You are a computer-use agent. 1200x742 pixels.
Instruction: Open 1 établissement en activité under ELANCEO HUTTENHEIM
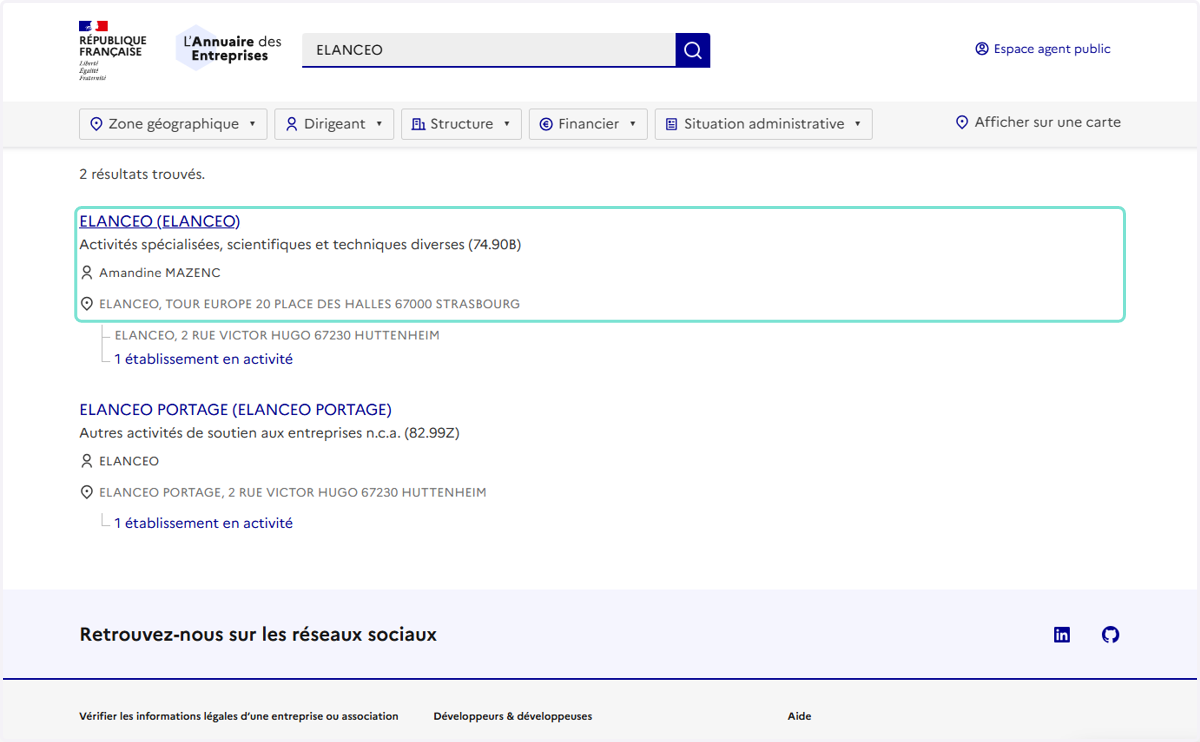point(204,359)
